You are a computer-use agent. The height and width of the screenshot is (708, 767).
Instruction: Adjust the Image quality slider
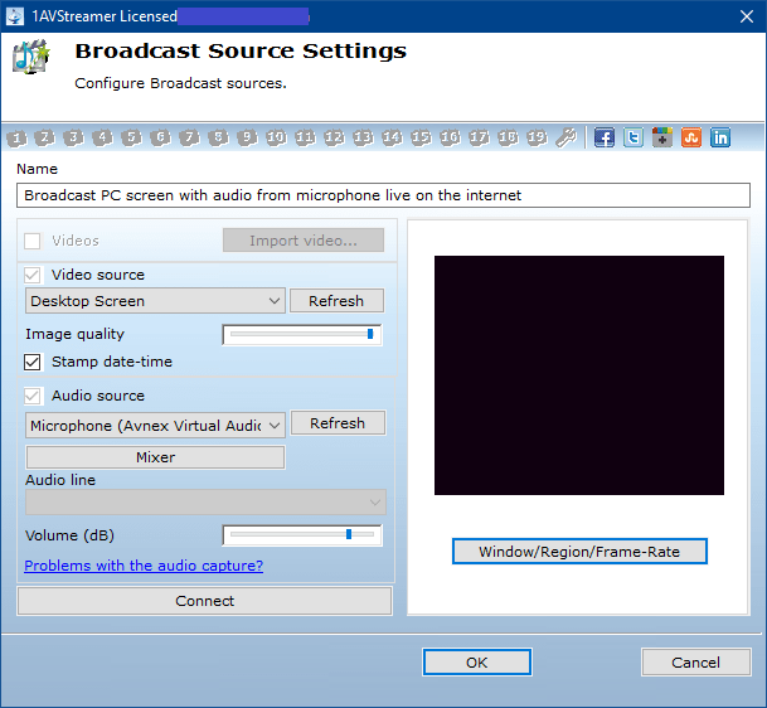pyautogui.click(x=302, y=334)
